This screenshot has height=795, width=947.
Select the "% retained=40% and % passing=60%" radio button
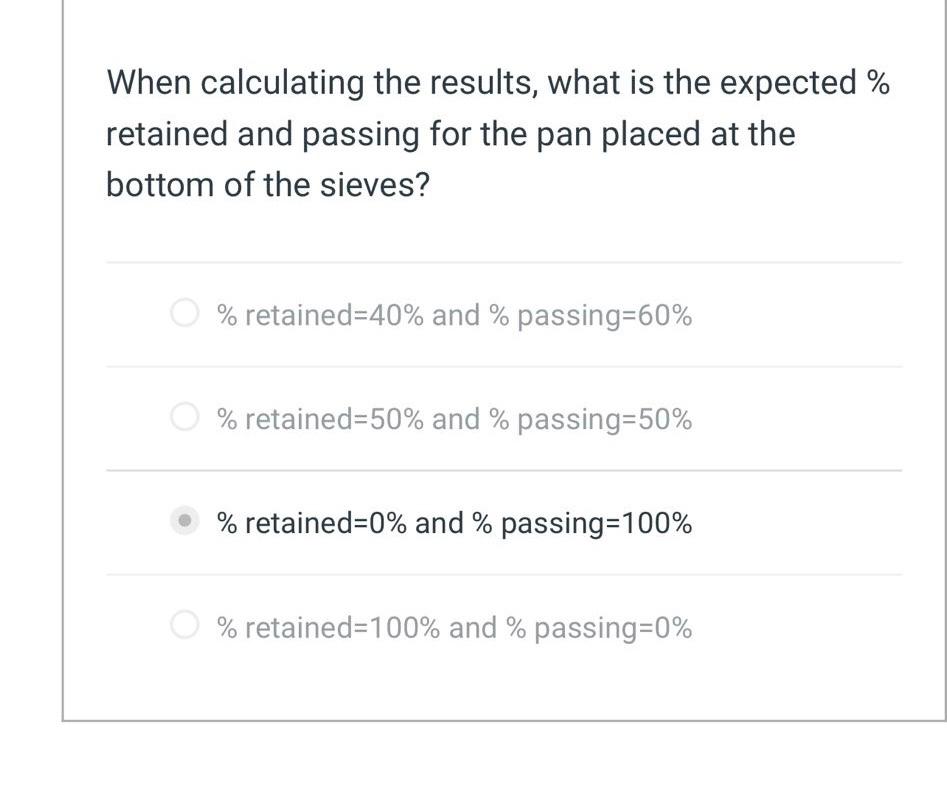(185, 313)
